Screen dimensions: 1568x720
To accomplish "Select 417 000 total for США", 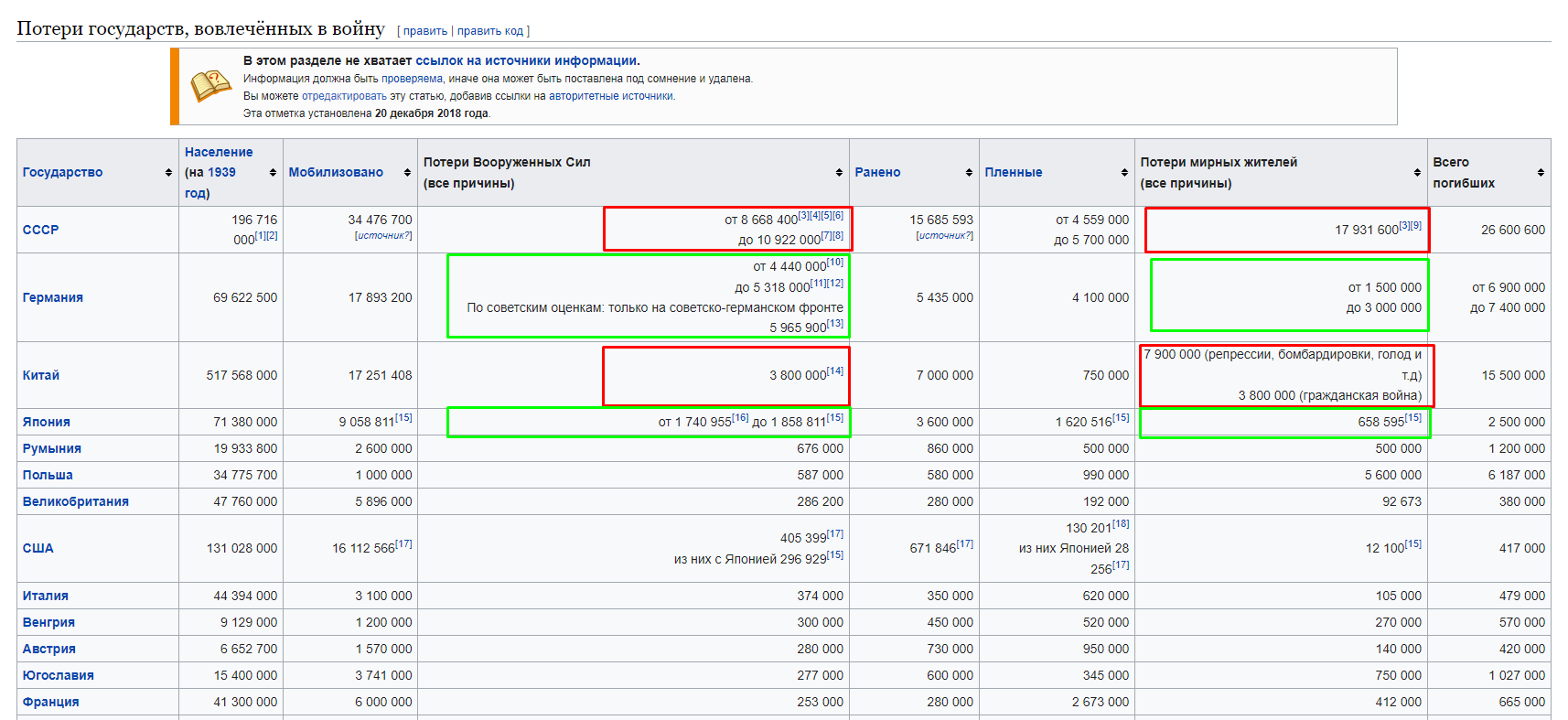I will [1522, 548].
